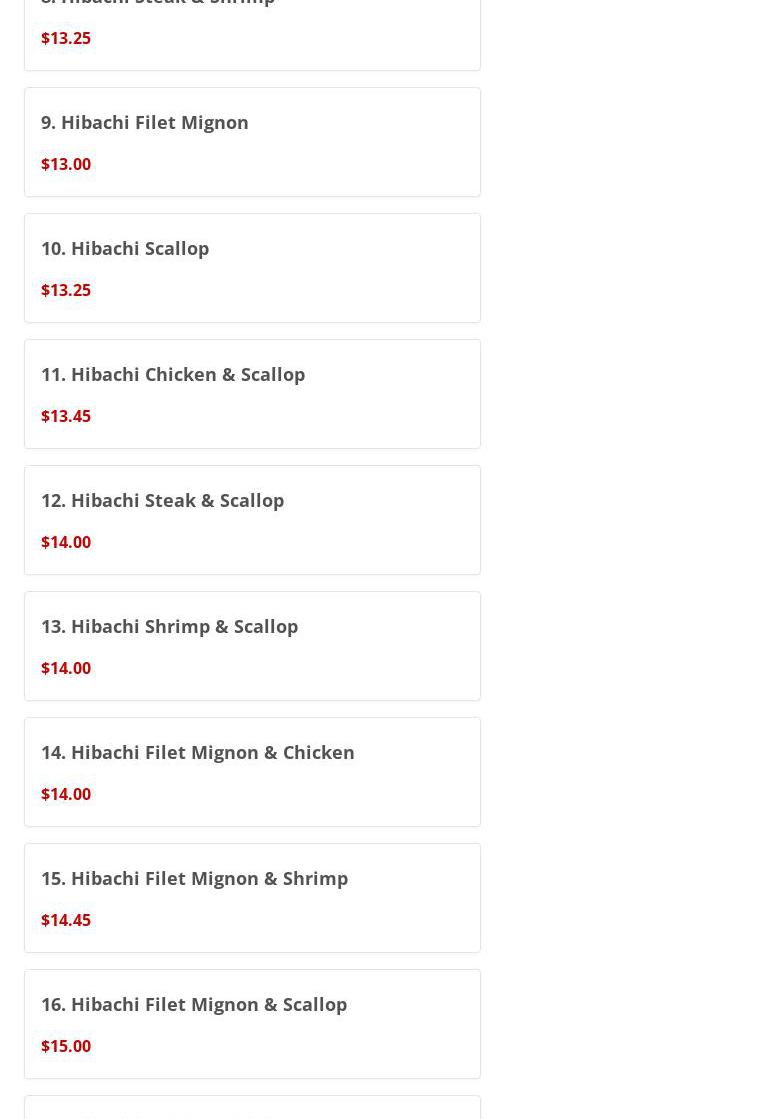Screen dimensions: 770x1119
Task: Click $14.00 price under Steak & Scallop
Action: coord(66,542)
